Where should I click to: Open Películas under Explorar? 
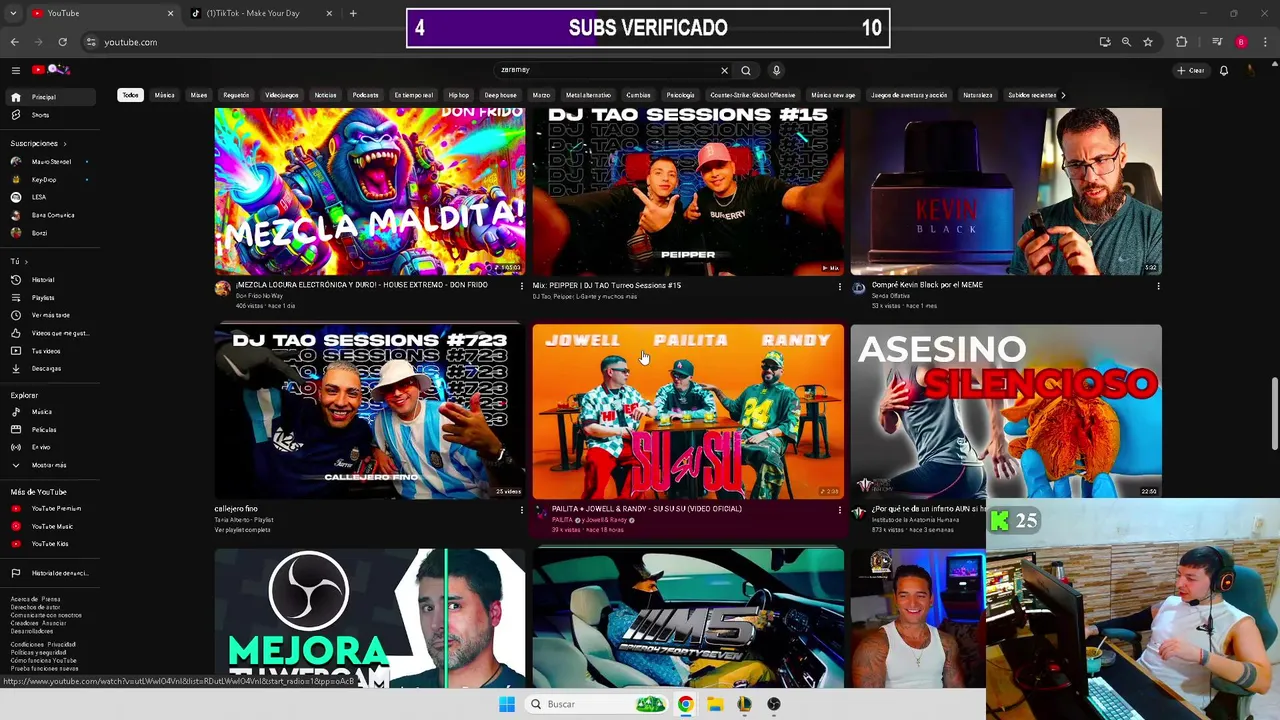pos(49,430)
